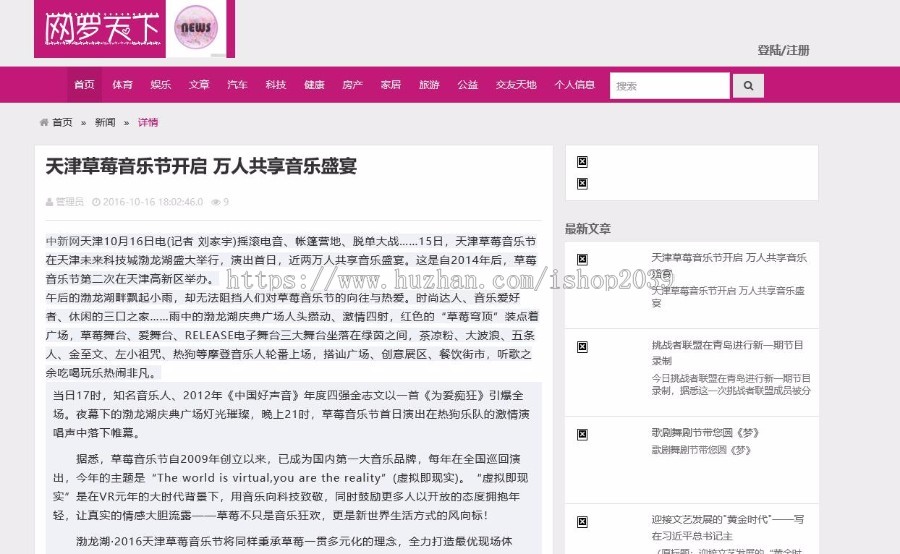
Task: Open sidebar link 歌剧舞剧节带您圆《梦》
Action: 705,432
